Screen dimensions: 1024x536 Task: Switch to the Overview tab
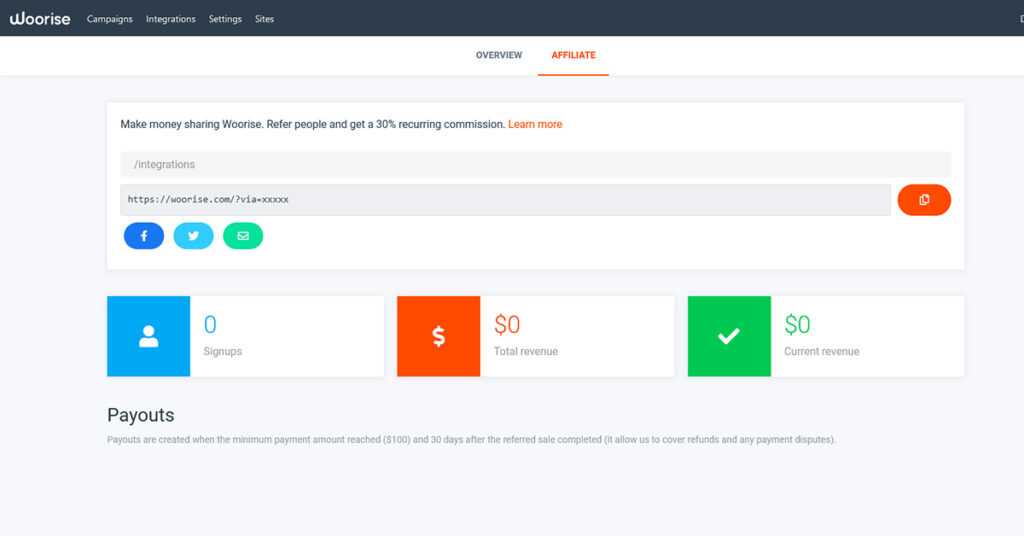(x=499, y=55)
